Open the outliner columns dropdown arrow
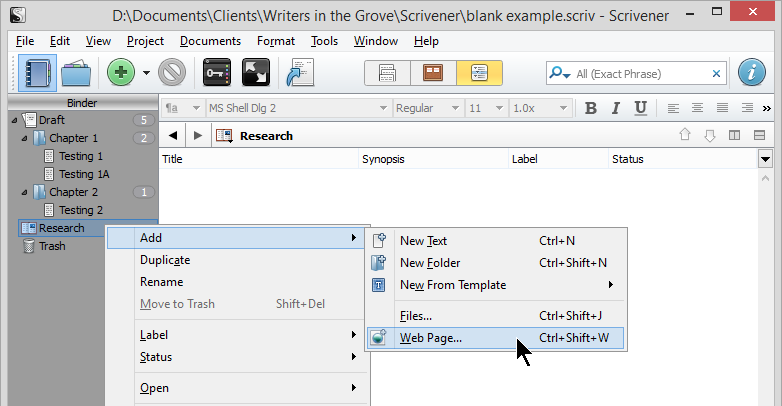 coord(766,159)
